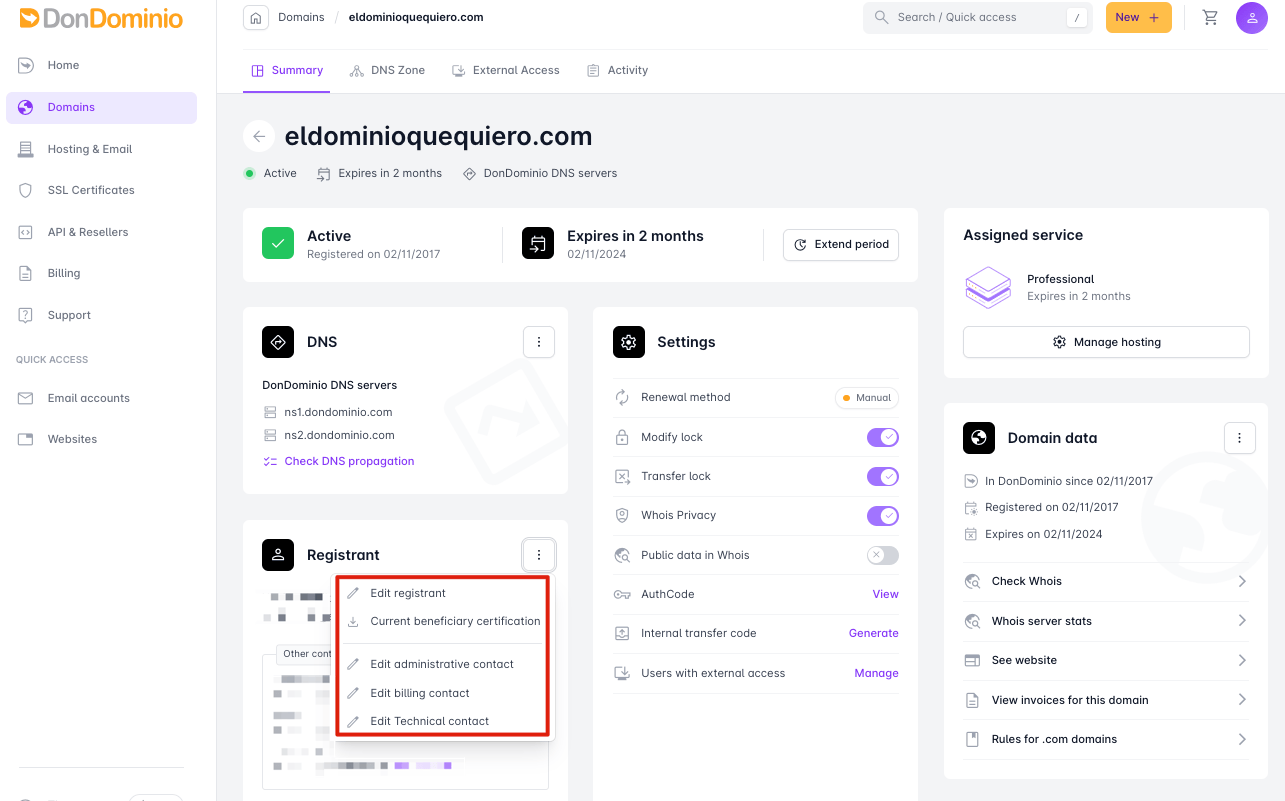The width and height of the screenshot is (1285, 801).
Task: Click the Websites sidebar icon
Action: pyautogui.click(x=26, y=439)
